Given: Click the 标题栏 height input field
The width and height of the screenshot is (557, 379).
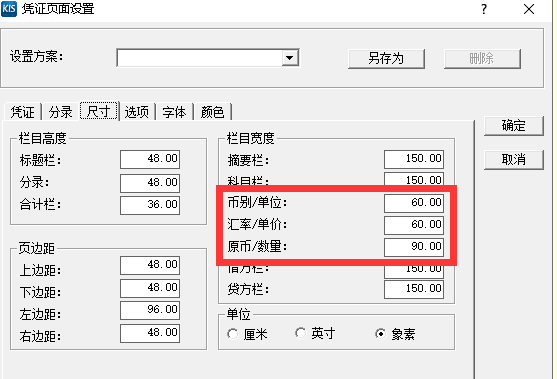Looking at the screenshot, I should (x=150, y=159).
